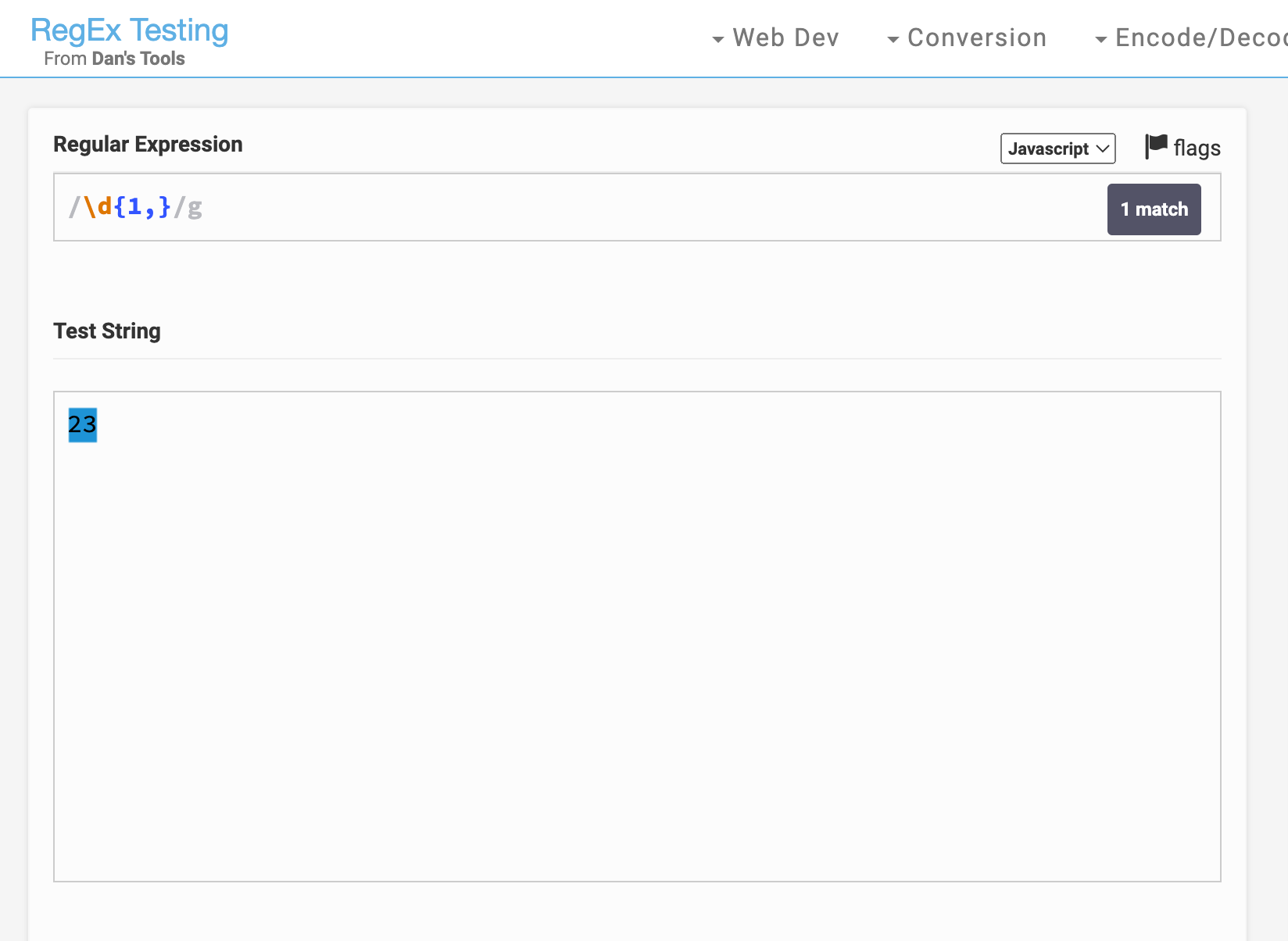This screenshot has height=941, width=1288.
Task: Open the Conversion menu
Action: click(x=976, y=38)
